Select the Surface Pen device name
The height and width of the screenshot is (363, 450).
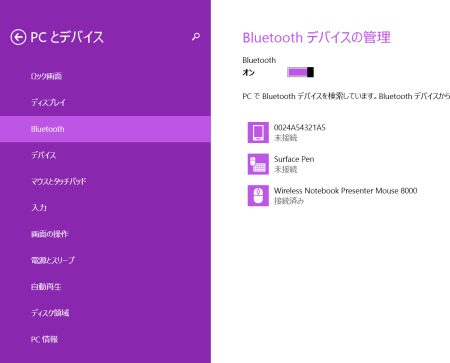pos(294,159)
